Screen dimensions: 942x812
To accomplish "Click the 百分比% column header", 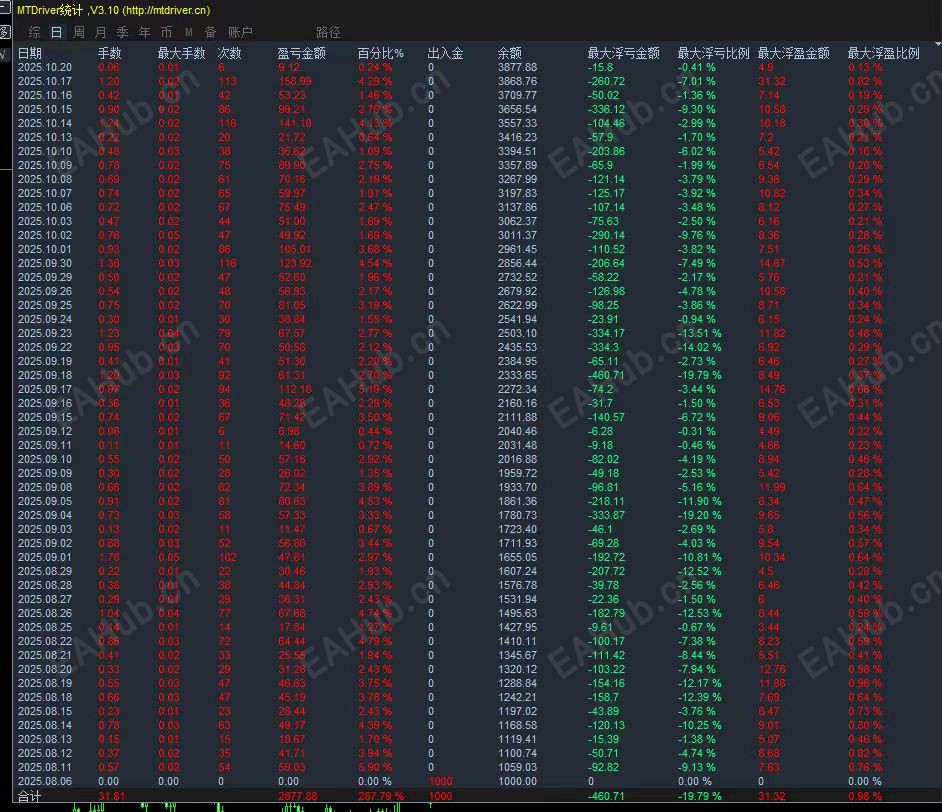I will pos(381,53).
